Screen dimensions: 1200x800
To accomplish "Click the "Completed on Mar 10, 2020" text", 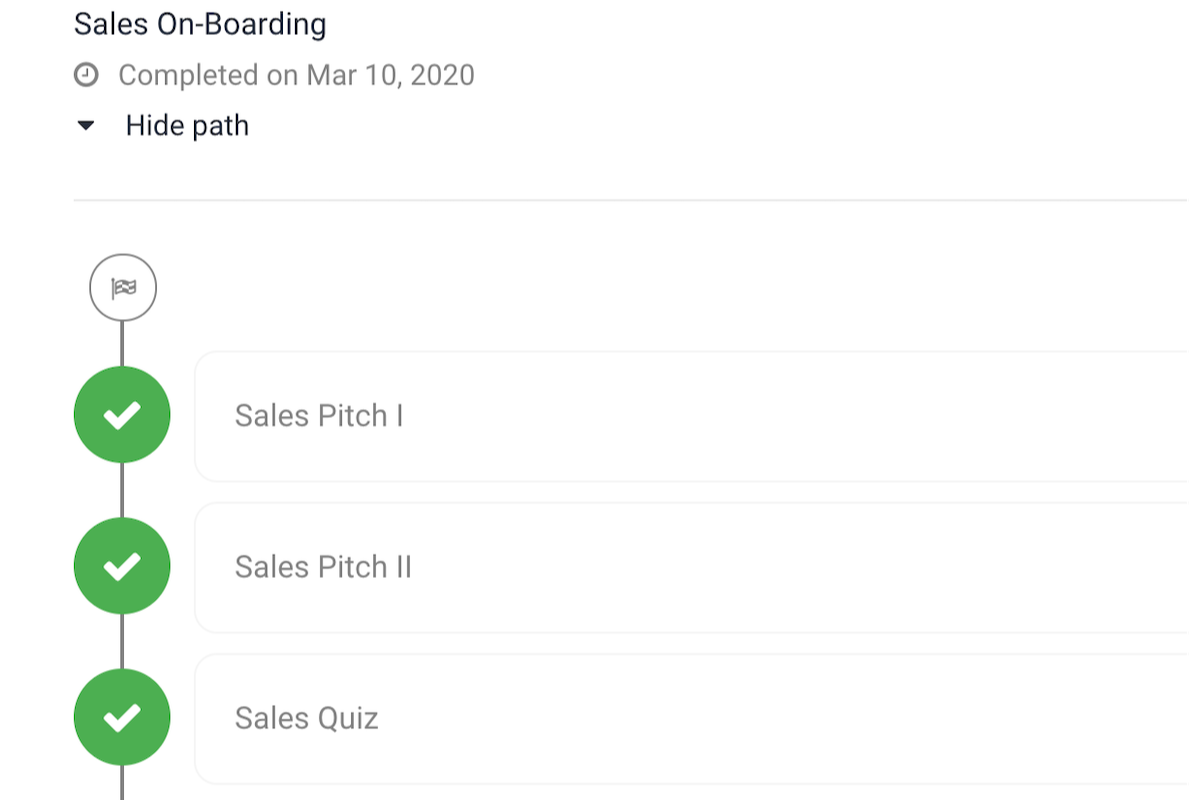I will coord(296,75).
